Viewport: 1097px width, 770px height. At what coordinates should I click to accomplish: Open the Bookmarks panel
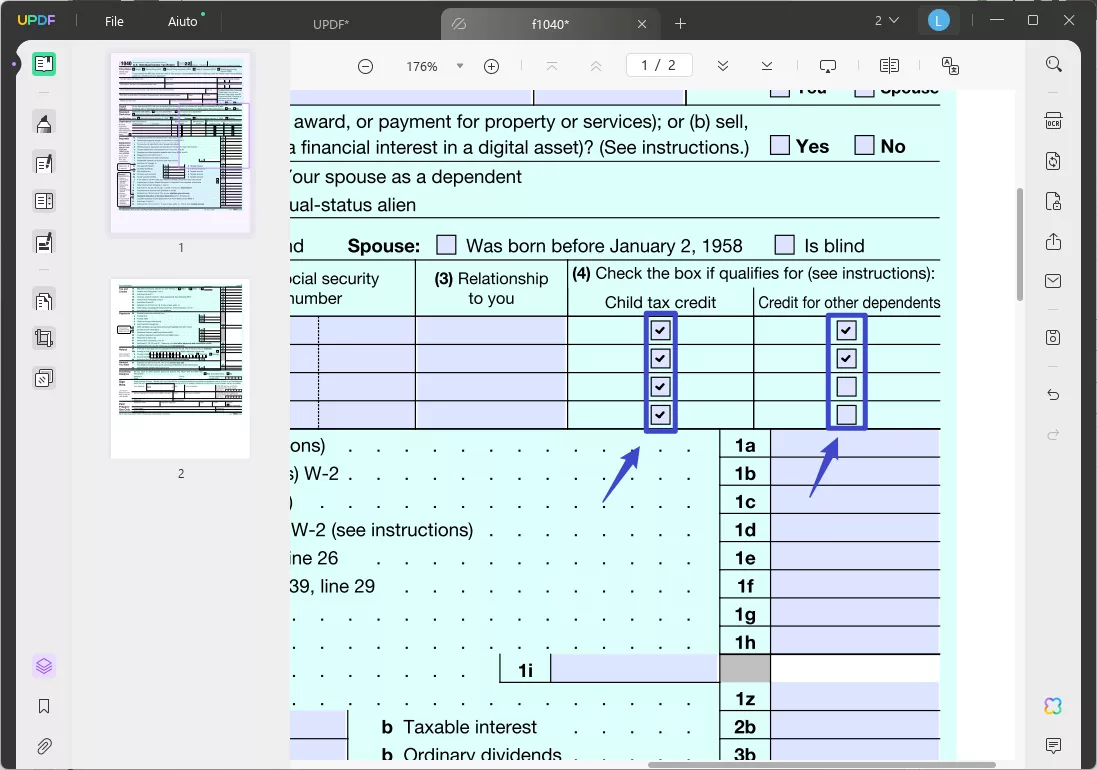point(43,706)
